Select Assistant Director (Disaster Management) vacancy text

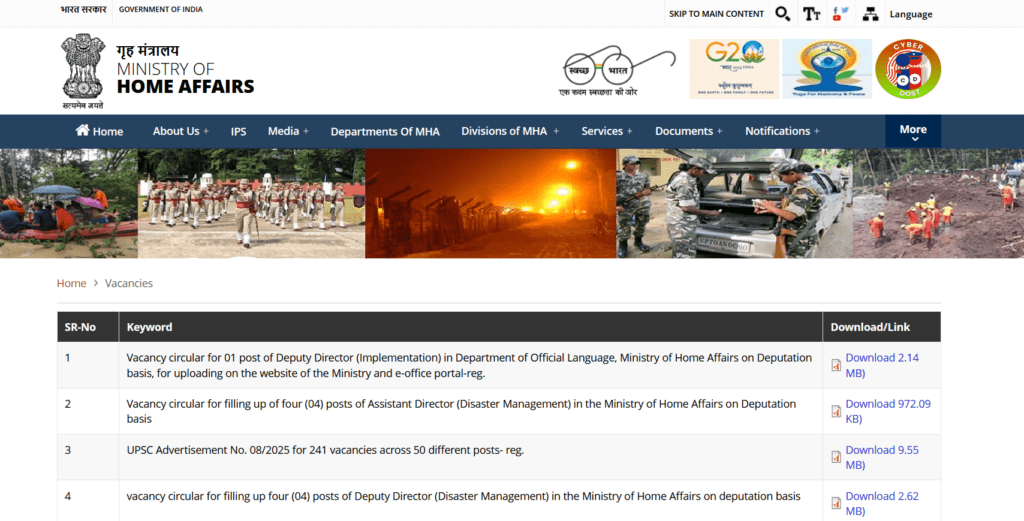[461, 411]
